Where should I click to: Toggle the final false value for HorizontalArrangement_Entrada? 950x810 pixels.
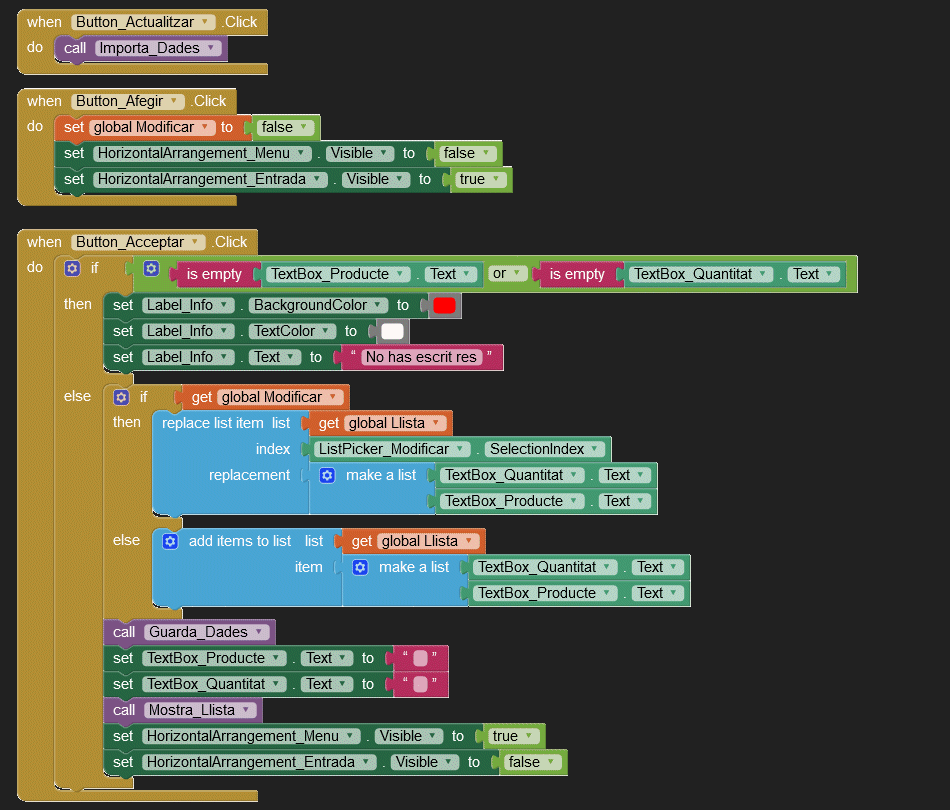pyautogui.click(x=530, y=762)
